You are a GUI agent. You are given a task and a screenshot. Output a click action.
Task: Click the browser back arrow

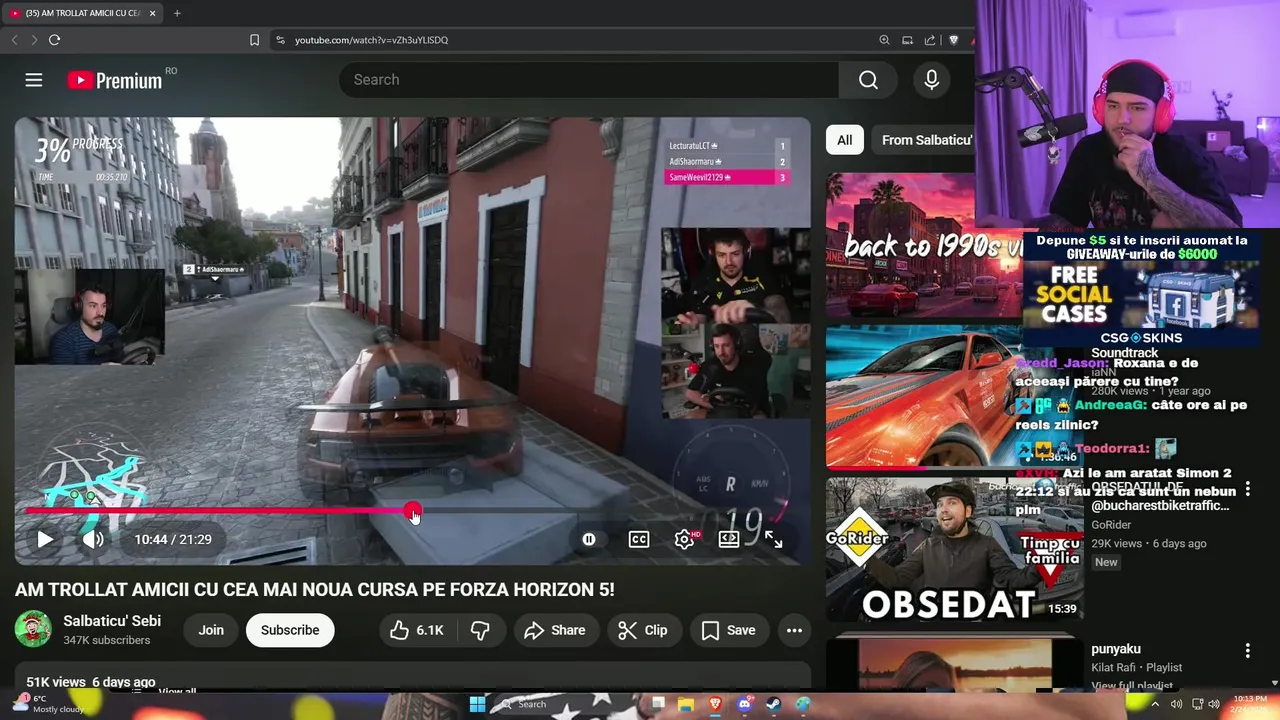coord(14,40)
